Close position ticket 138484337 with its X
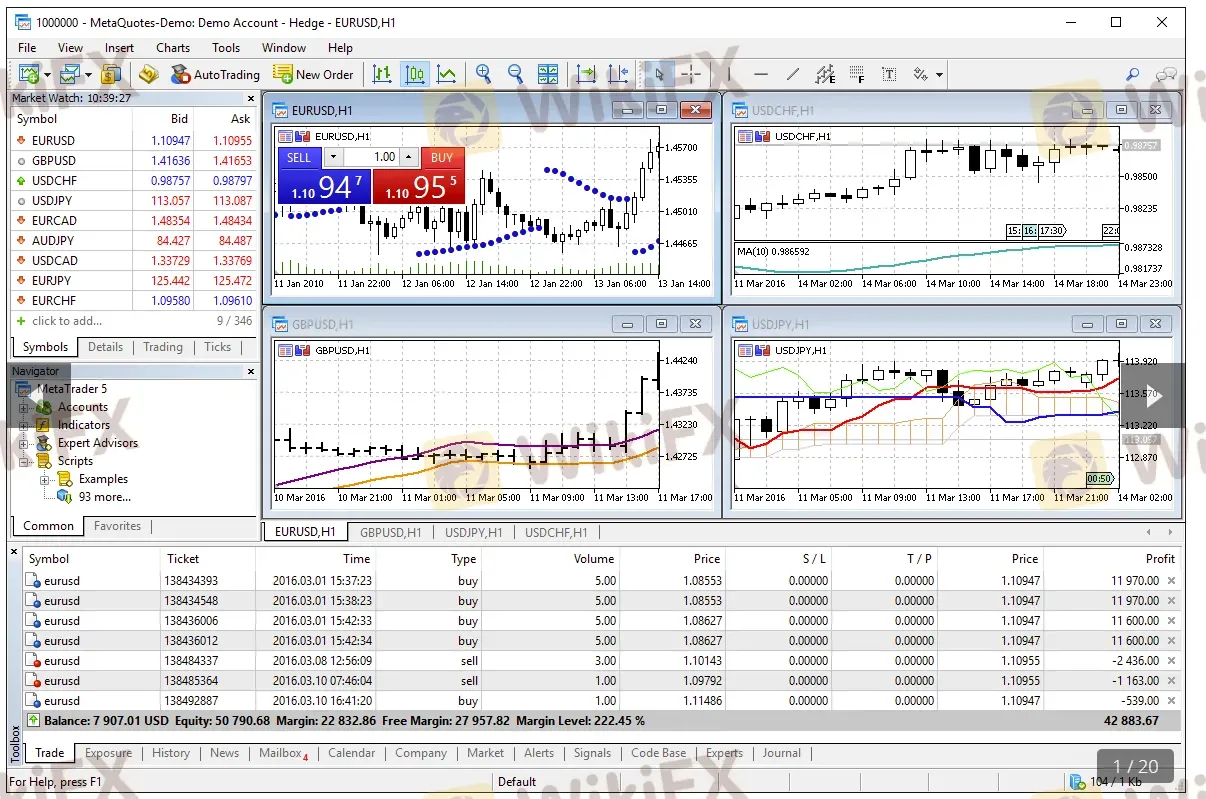 point(1171,661)
